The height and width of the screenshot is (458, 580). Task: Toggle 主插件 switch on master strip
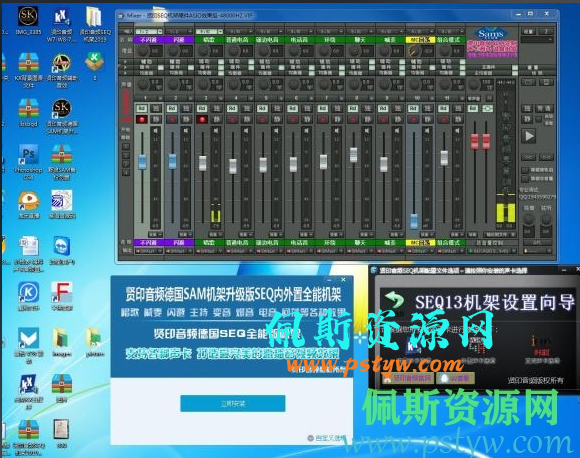(x=515, y=68)
